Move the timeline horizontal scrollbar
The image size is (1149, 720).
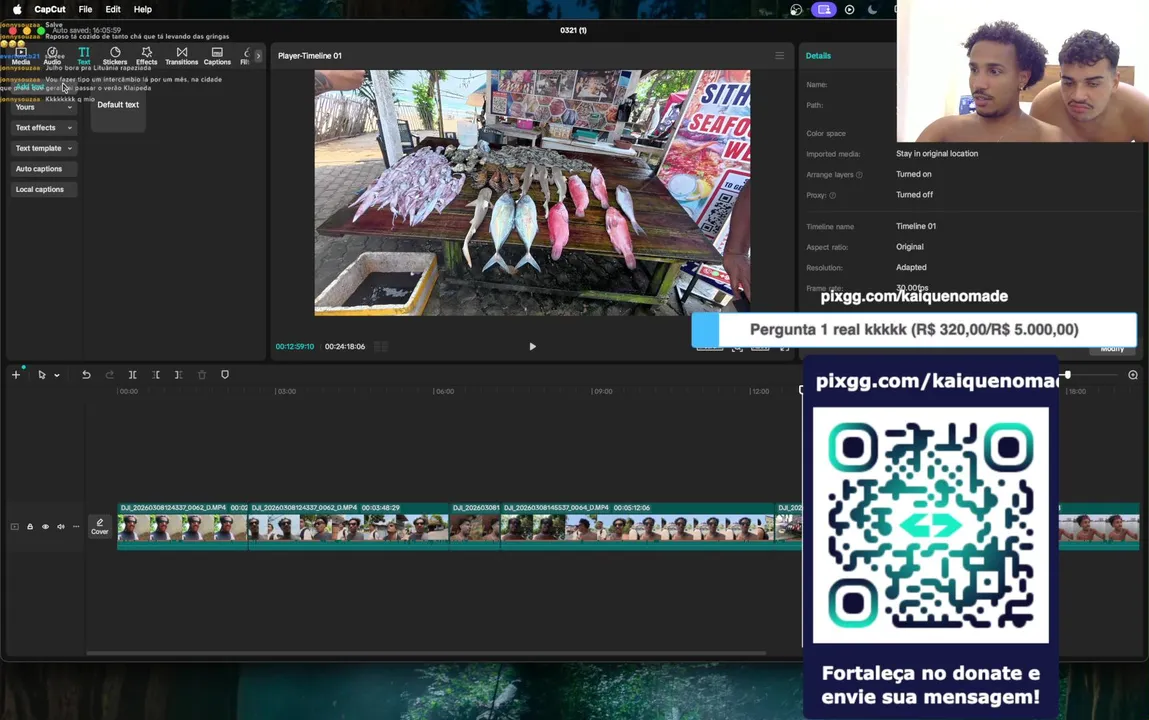[x=426, y=653]
